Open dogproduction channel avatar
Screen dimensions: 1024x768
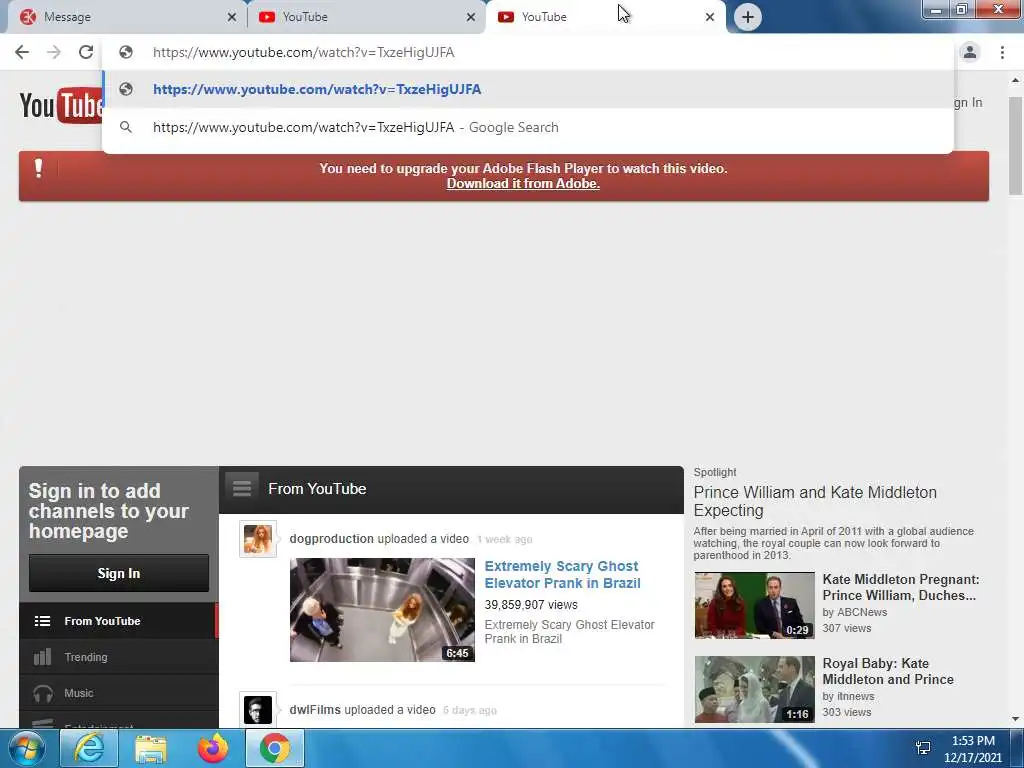(258, 539)
